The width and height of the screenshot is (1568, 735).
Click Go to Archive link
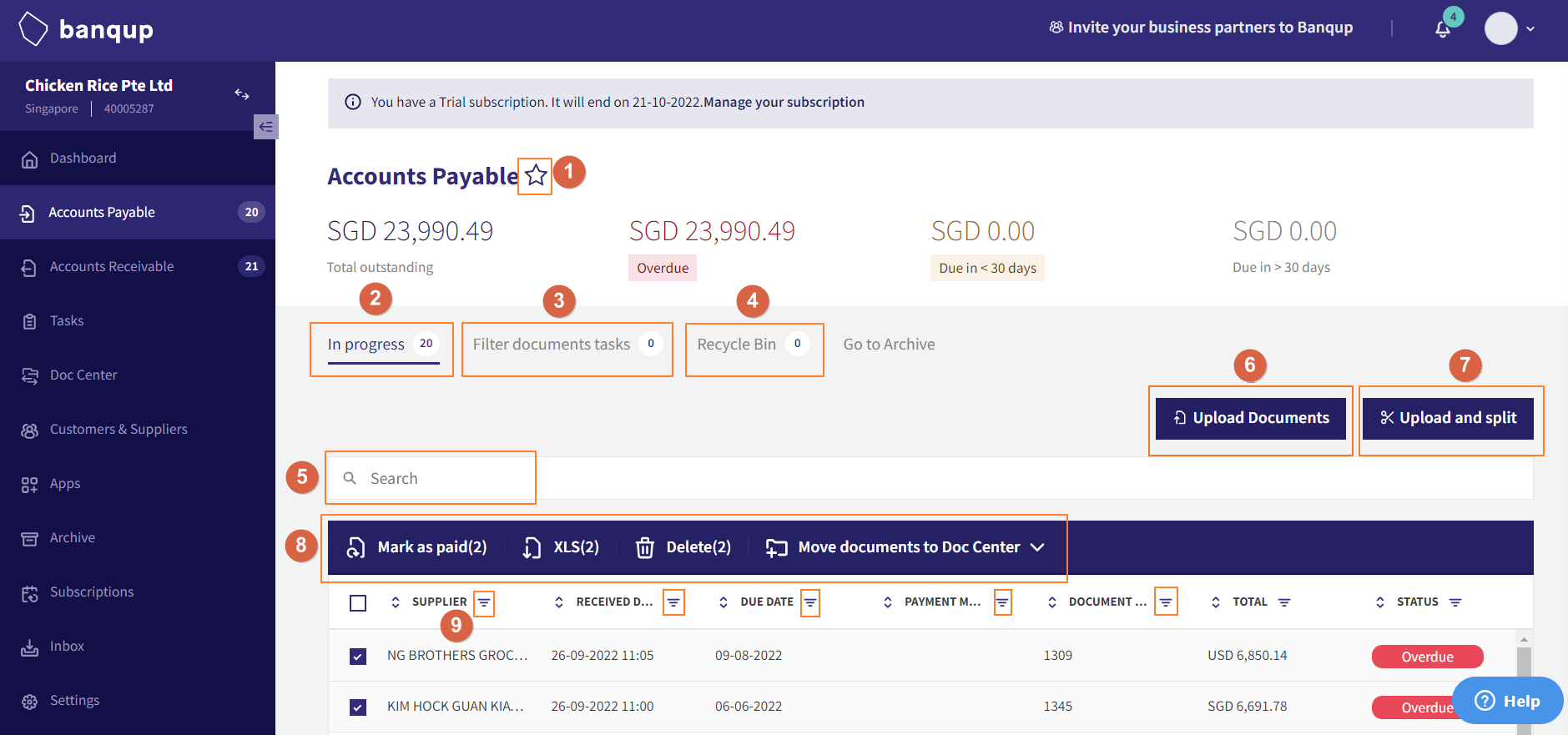889,345
